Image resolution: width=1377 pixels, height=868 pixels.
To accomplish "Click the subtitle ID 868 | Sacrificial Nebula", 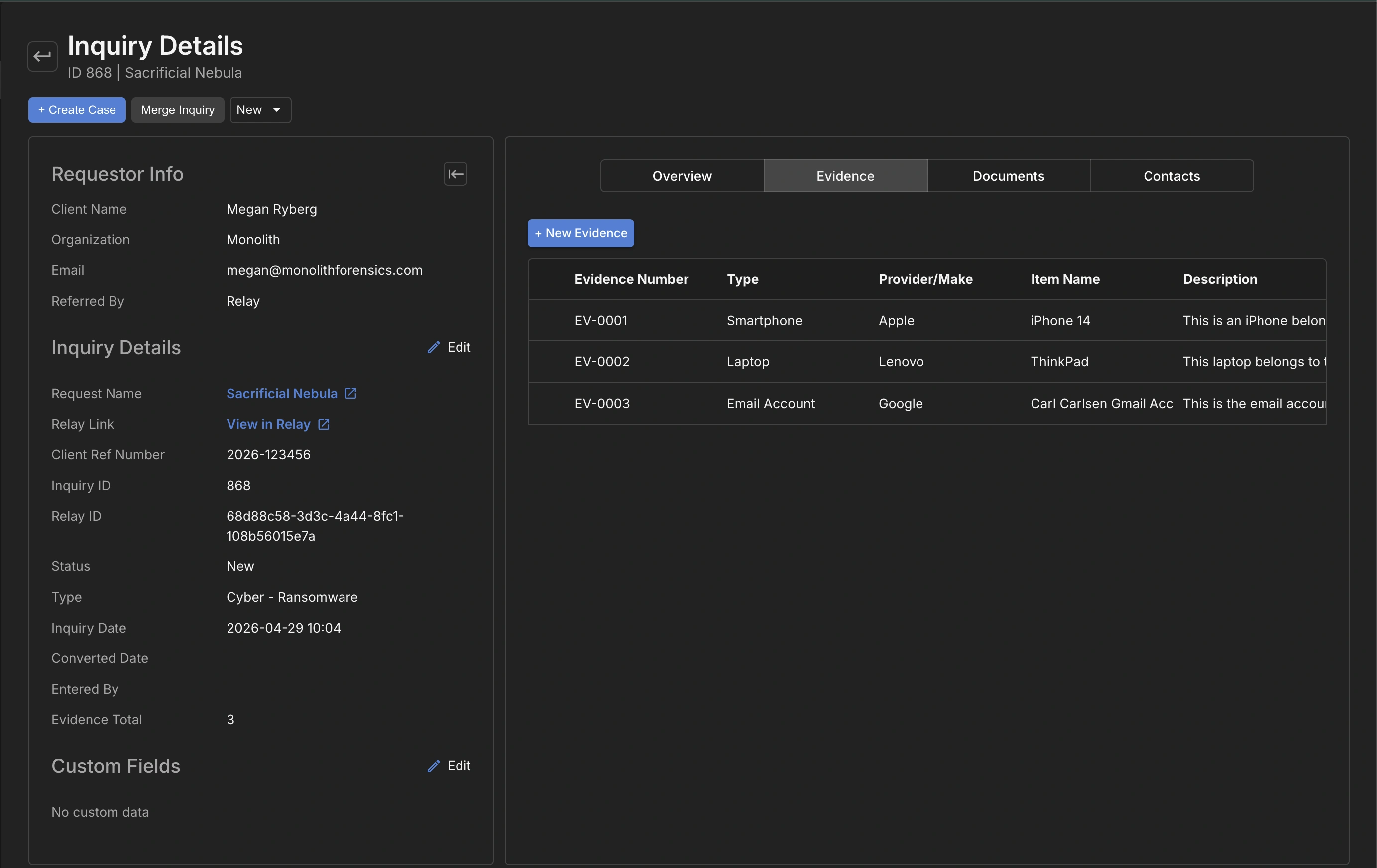I will [154, 73].
